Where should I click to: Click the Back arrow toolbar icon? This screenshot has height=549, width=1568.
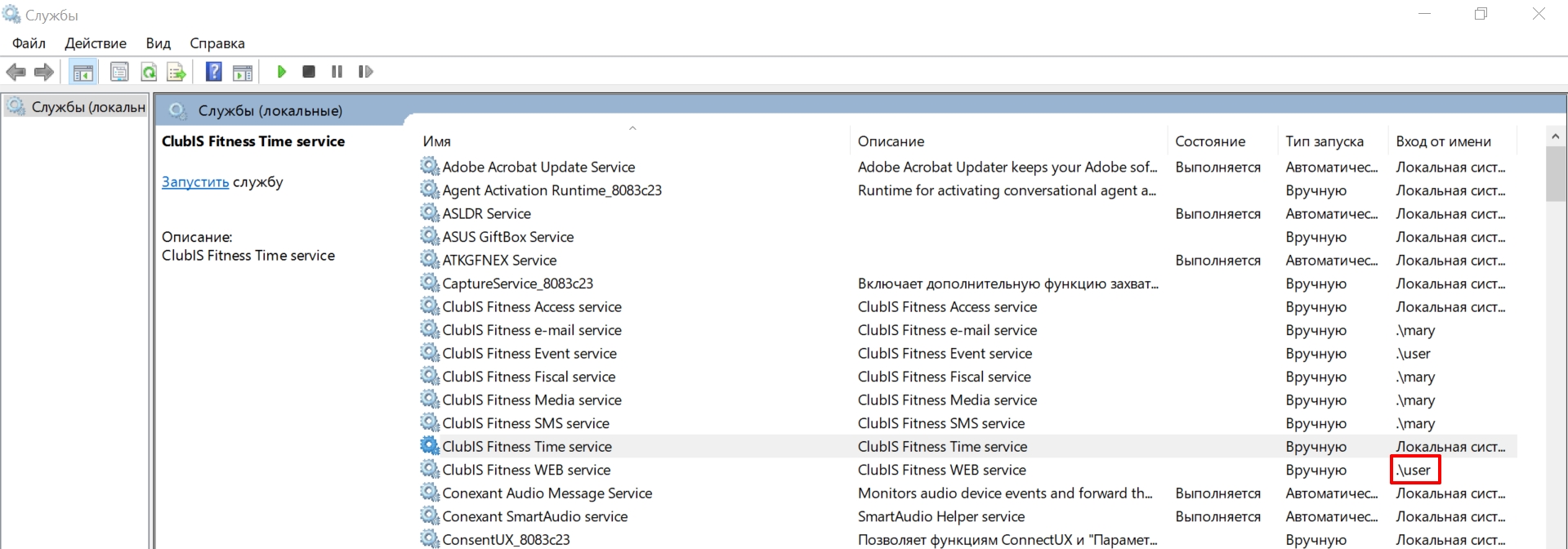click(16, 72)
